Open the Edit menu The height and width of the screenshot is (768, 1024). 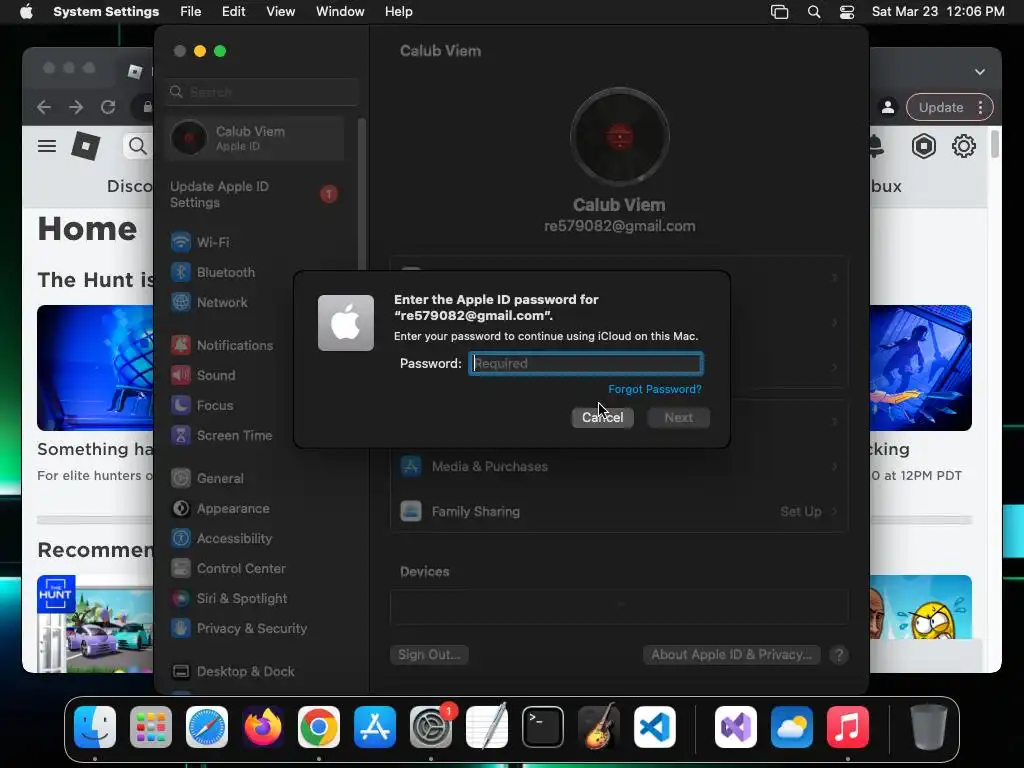233,12
